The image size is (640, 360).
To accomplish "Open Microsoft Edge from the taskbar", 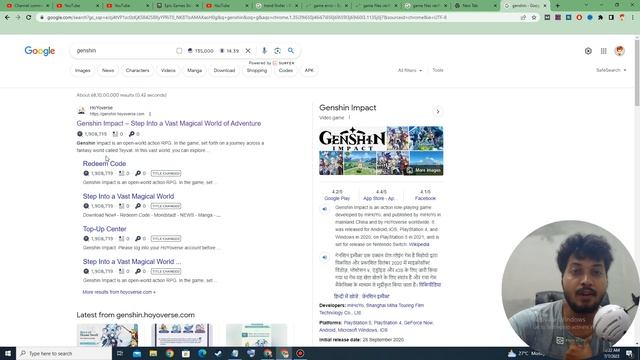I will click(202, 353).
